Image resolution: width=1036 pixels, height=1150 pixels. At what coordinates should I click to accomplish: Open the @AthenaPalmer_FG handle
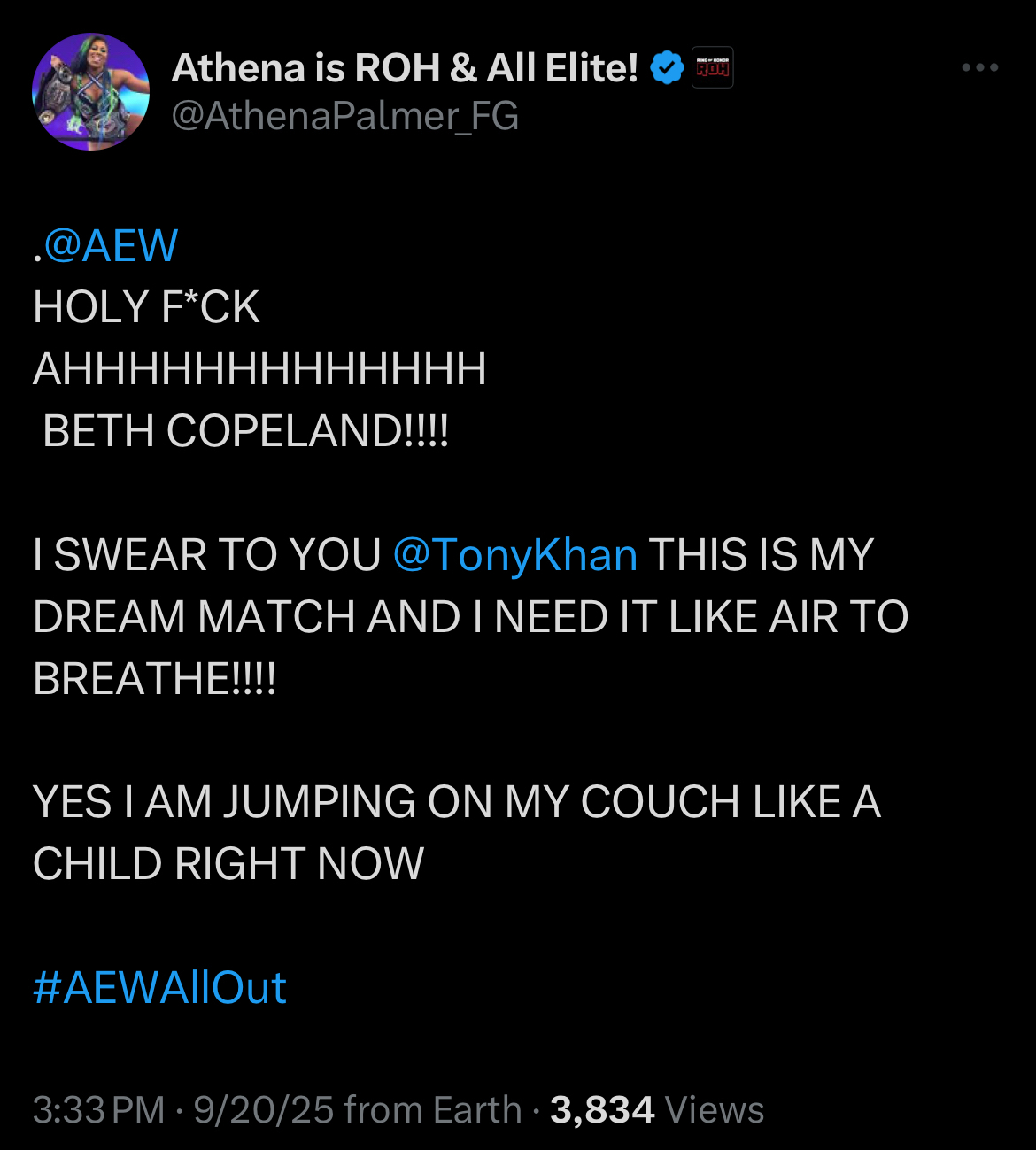pos(344,117)
